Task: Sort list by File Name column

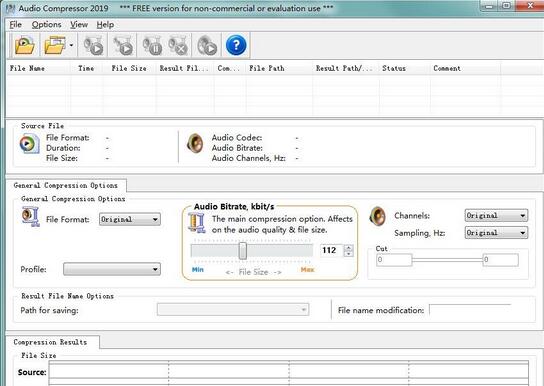Action: pos(38,68)
